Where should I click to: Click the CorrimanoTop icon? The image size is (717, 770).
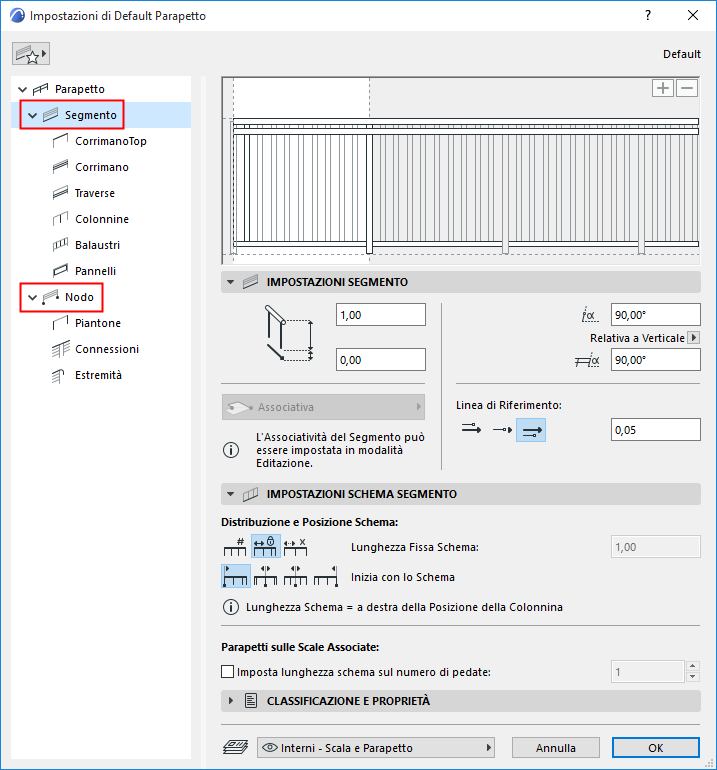(x=60, y=141)
